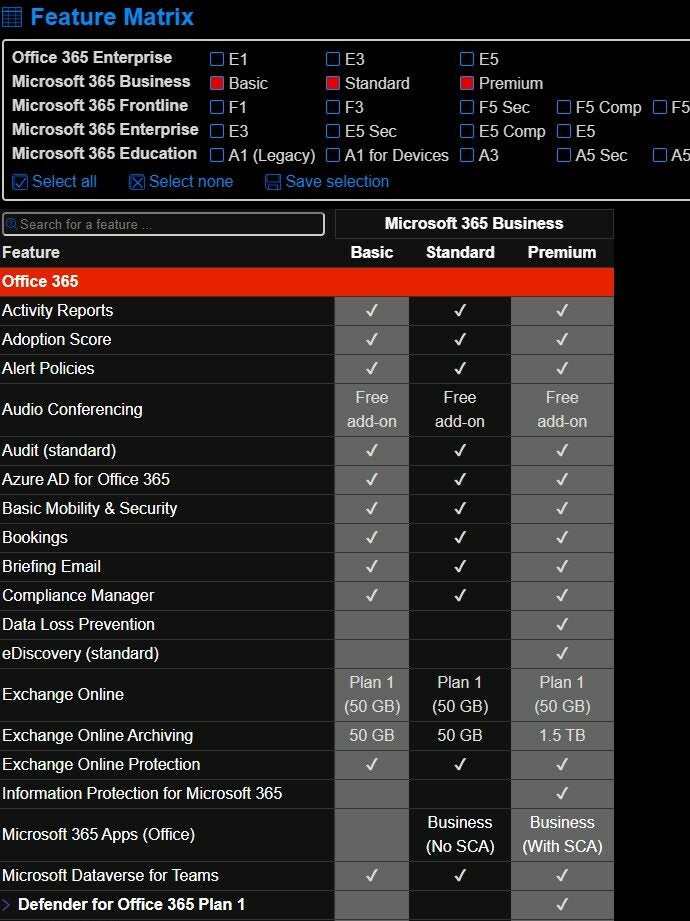Click the Feature column header
690x921 pixels.
(x=31, y=253)
